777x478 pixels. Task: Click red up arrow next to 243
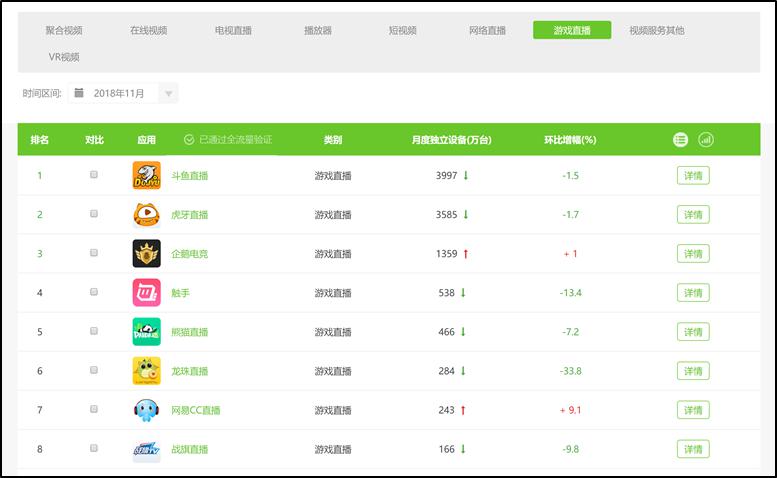[x=463, y=410]
